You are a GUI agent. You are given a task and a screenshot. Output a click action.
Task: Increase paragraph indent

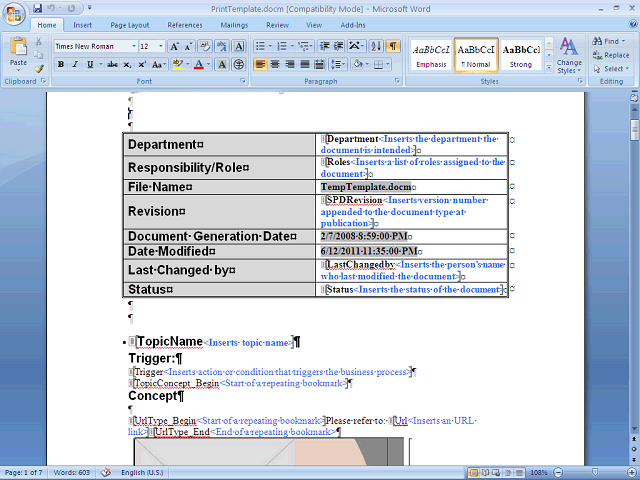(x=338, y=46)
